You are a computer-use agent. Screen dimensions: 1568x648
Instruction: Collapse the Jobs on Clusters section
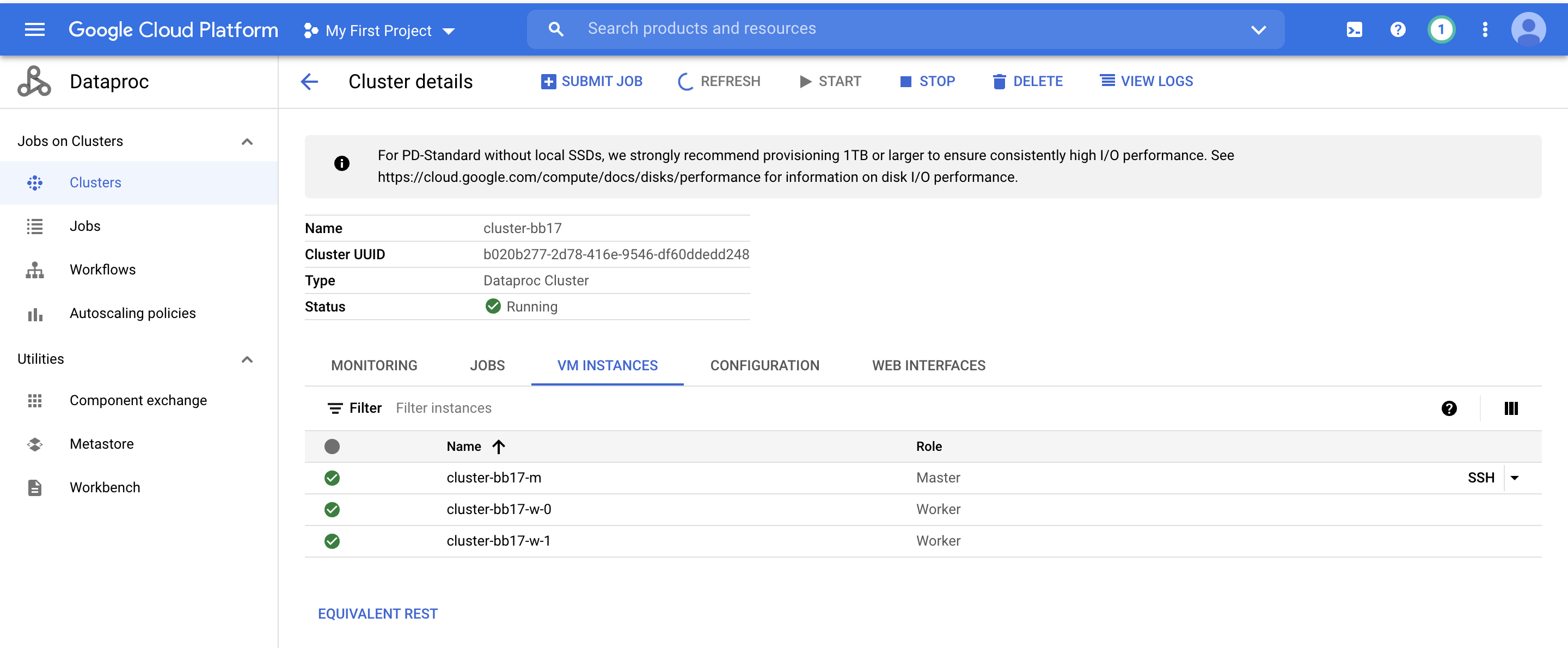247,141
